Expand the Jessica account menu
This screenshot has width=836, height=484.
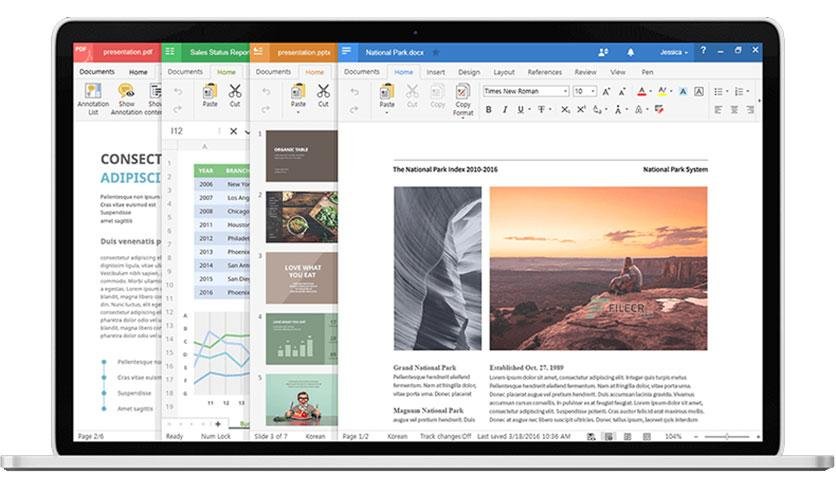[x=673, y=52]
